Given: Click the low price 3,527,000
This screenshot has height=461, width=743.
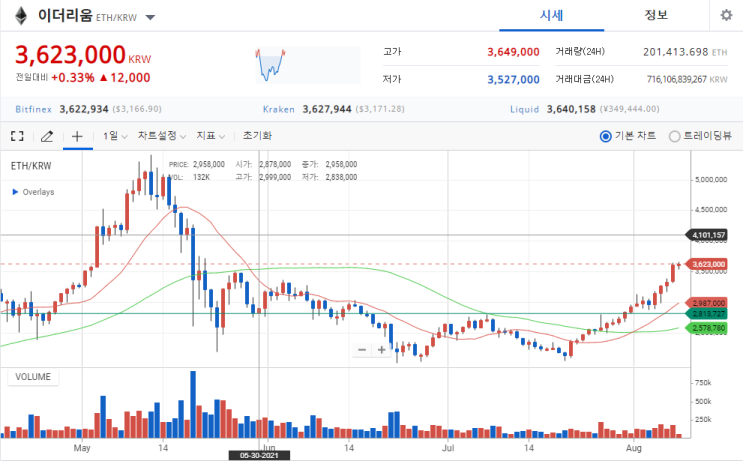Looking at the screenshot, I should [x=513, y=80].
